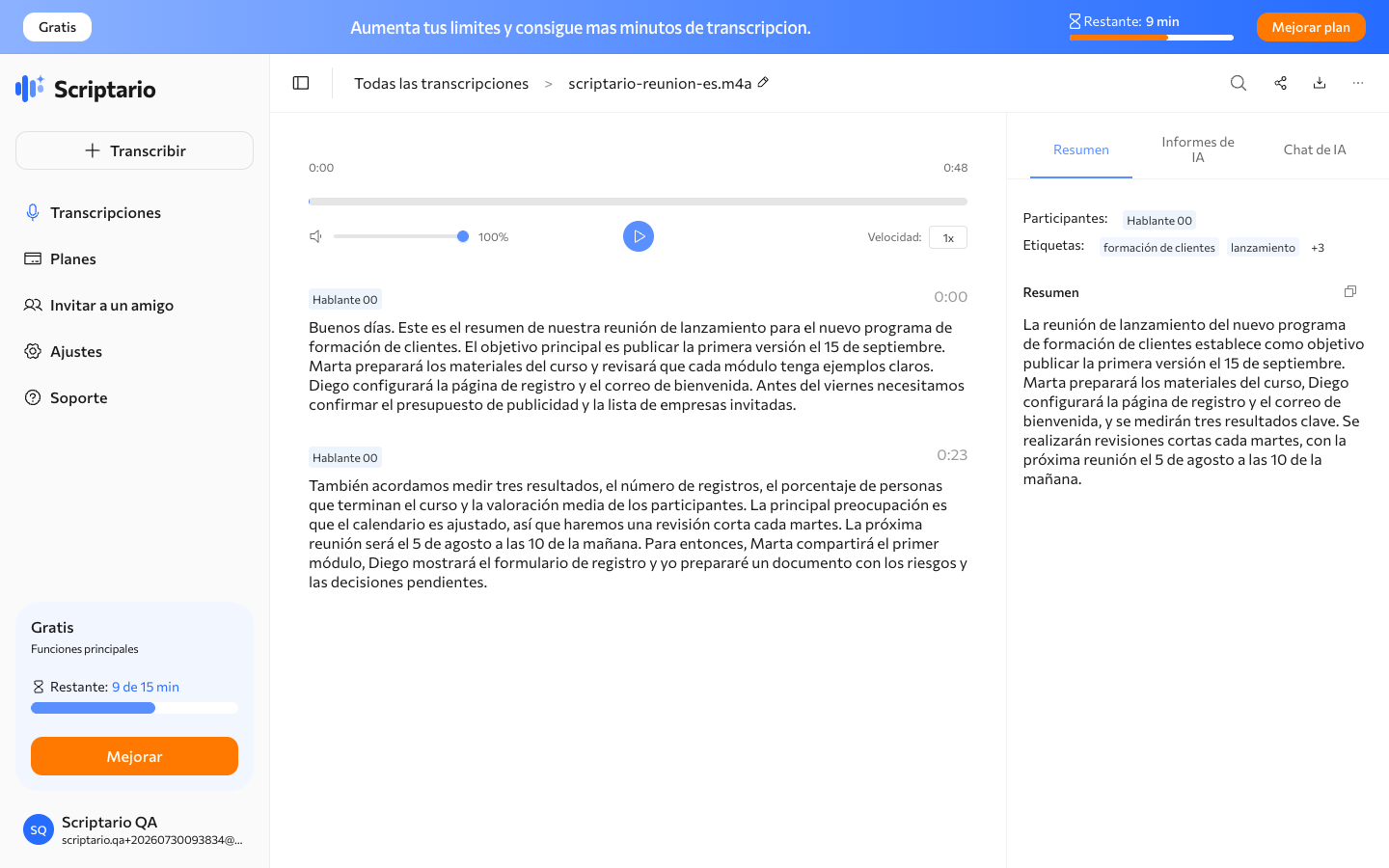The width and height of the screenshot is (1389, 868).
Task: Click the transcript paragraph starting También acordamos
Action: pos(638,533)
